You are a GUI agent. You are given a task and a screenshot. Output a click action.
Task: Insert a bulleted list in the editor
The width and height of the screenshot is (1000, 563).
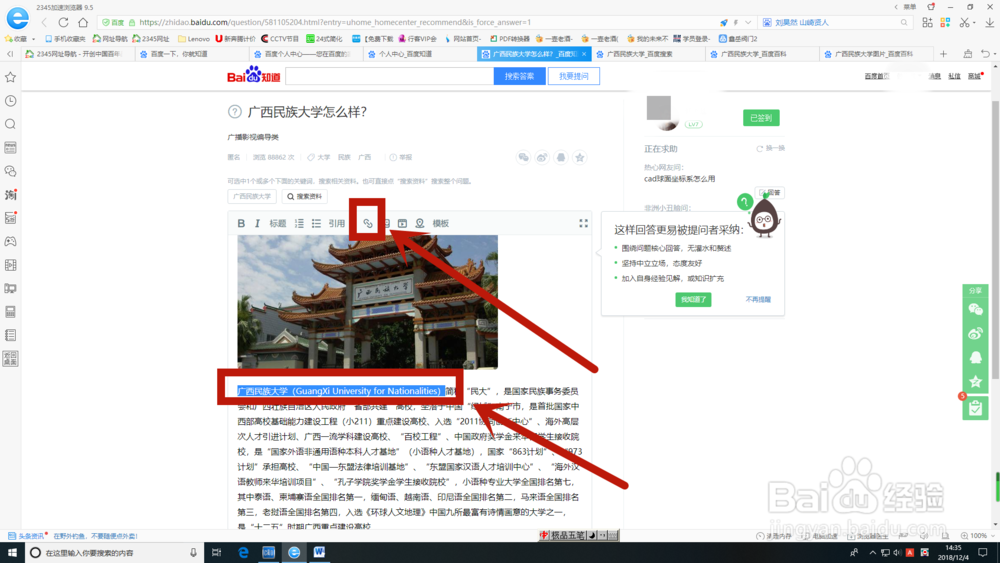[316, 223]
